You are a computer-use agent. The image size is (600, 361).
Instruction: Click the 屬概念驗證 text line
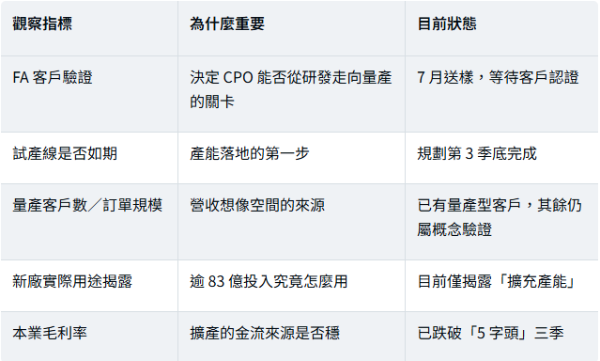tap(454, 230)
